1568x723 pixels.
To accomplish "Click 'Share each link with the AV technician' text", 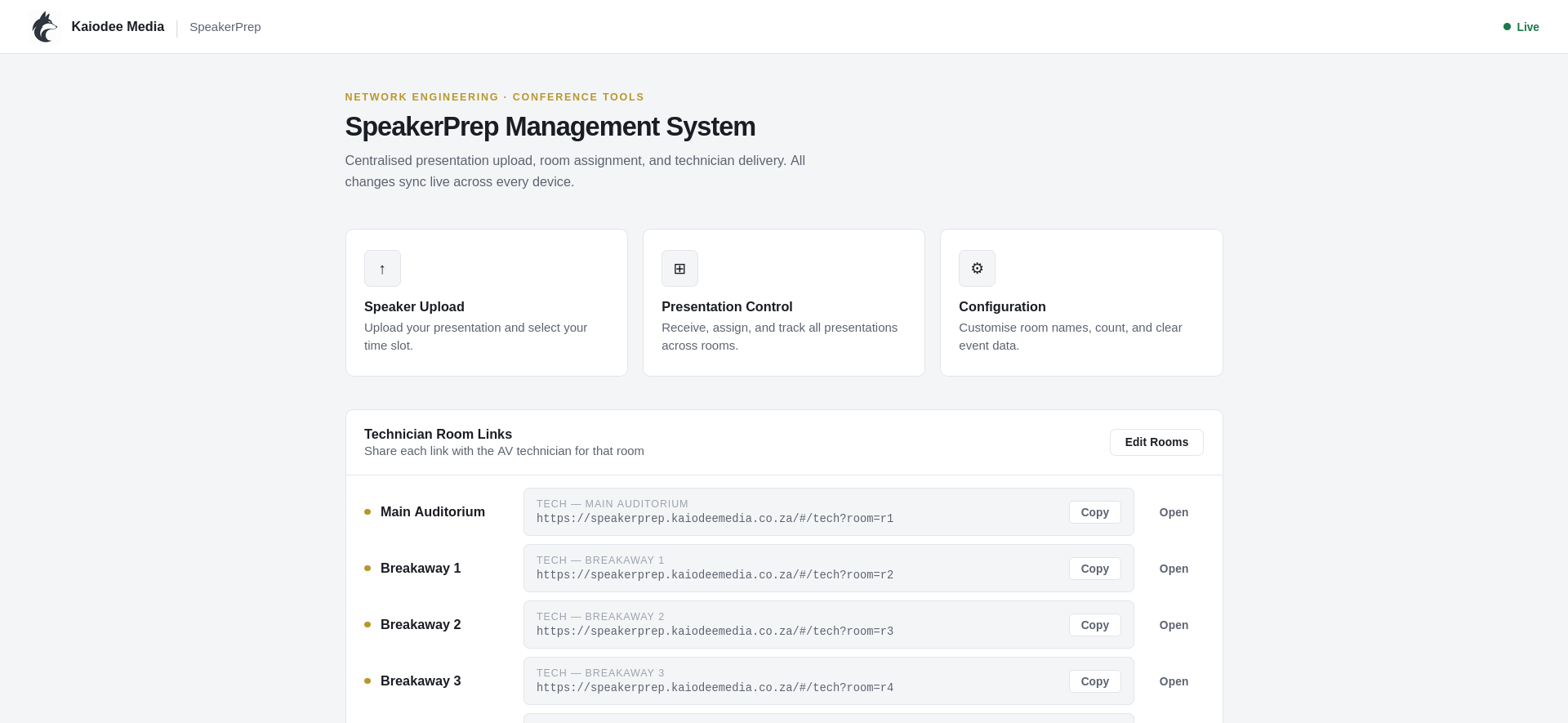I will (x=504, y=451).
